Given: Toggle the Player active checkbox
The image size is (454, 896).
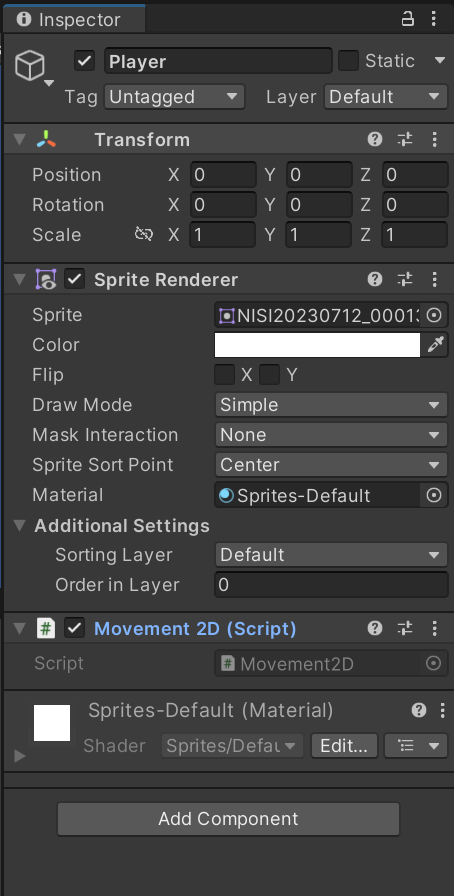Looking at the screenshot, I should [x=85, y=61].
